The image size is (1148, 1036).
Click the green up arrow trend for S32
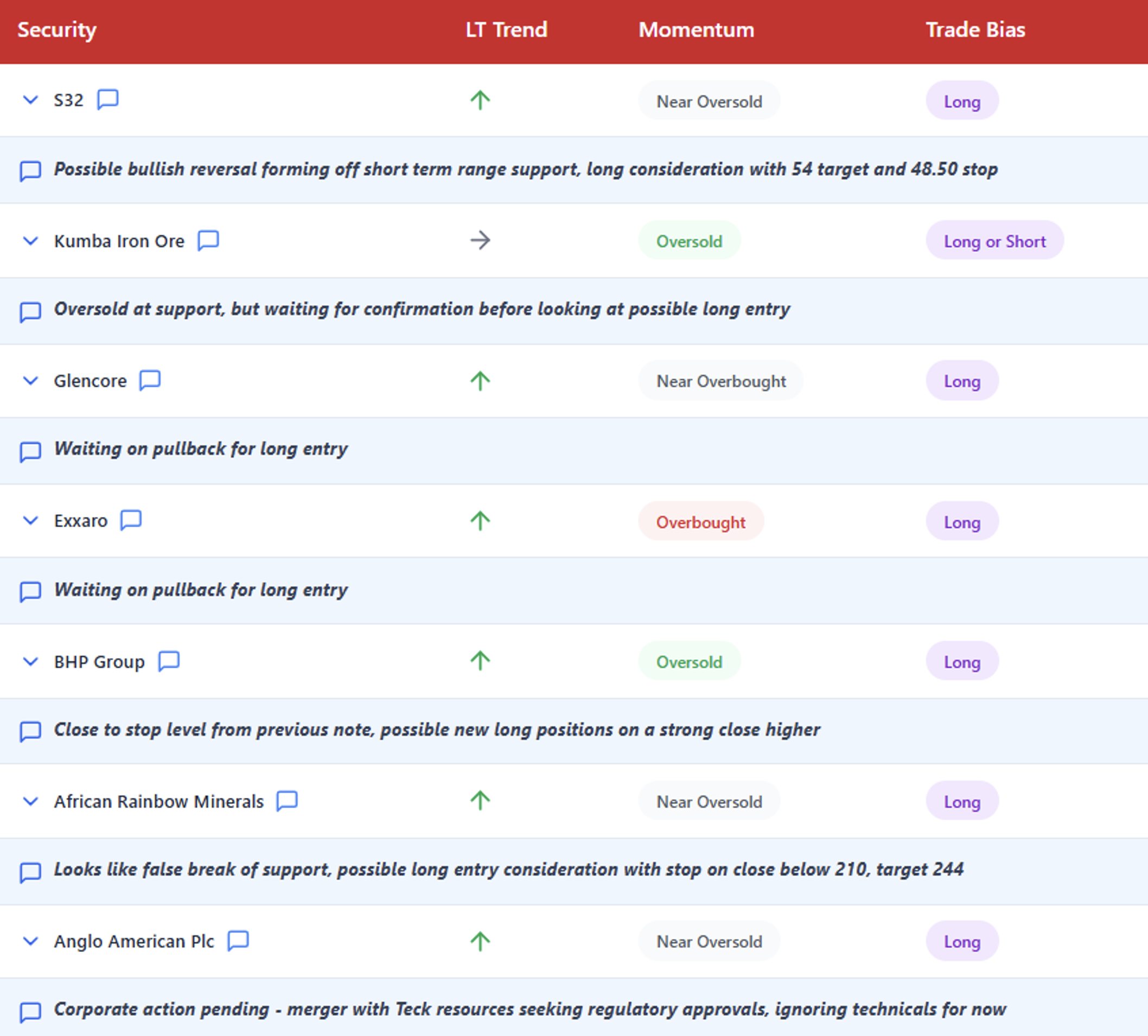480,101
